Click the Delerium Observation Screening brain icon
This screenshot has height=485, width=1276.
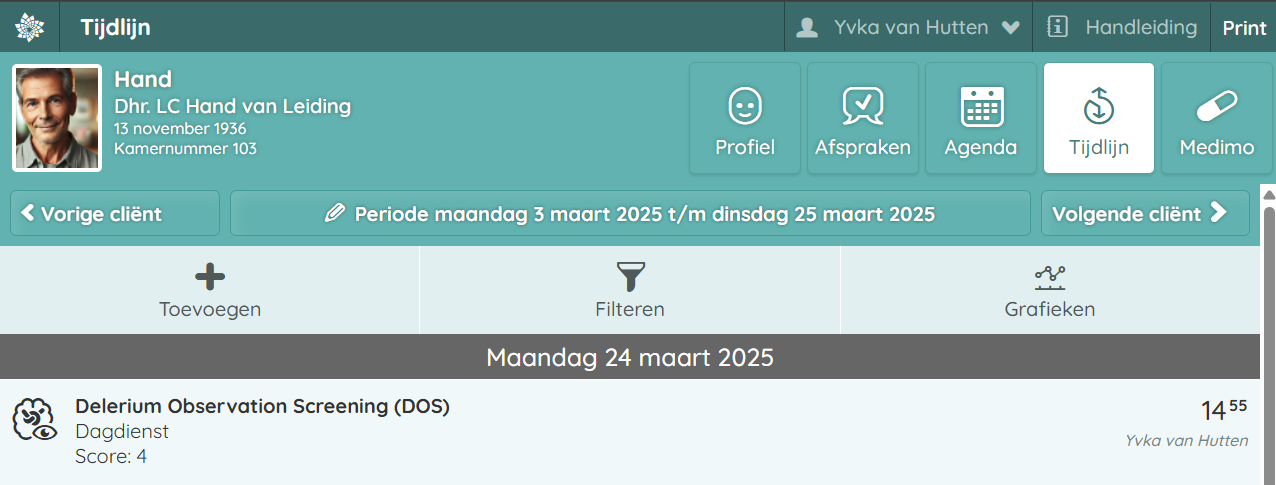pos(33,420)
